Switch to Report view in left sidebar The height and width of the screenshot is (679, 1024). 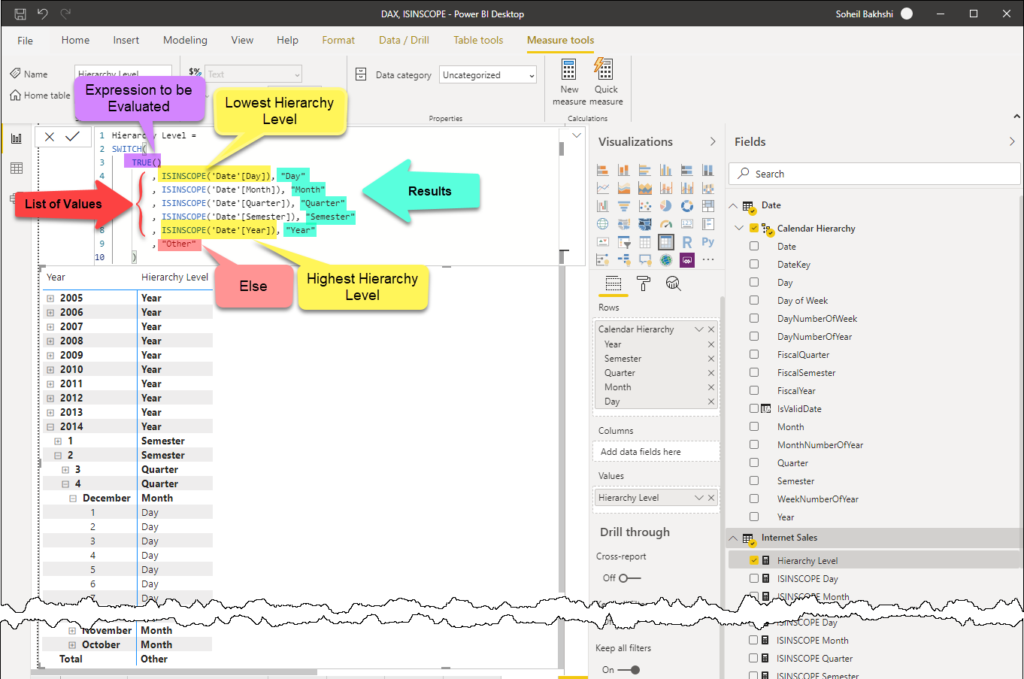(x=17, y=138)
